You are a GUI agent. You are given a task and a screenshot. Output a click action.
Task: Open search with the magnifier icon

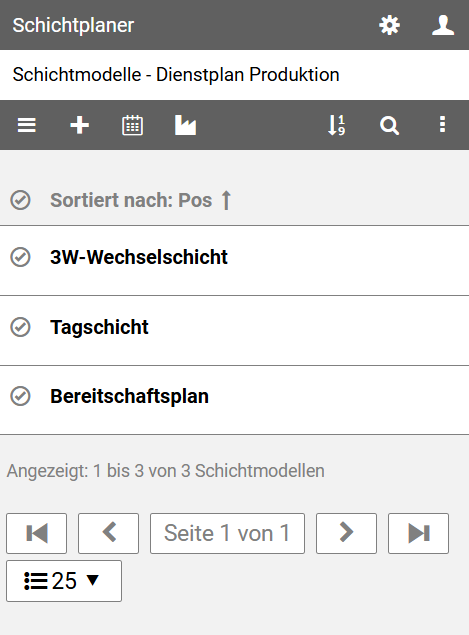(389, 125)
